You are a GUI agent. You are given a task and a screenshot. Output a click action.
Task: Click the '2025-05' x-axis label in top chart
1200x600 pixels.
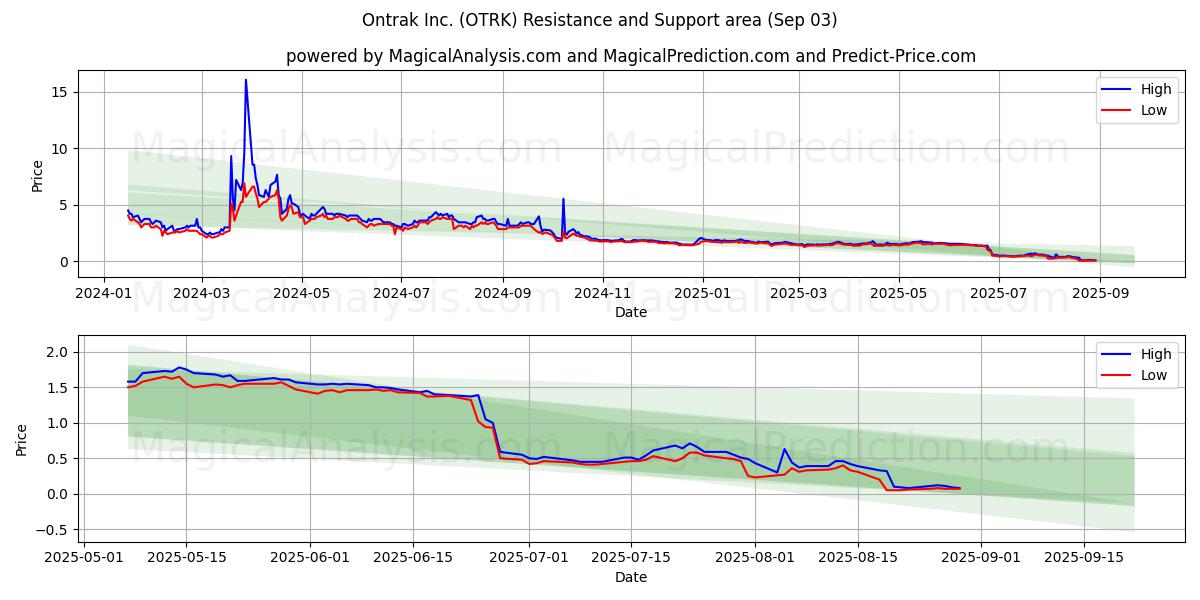pos(897,294)
